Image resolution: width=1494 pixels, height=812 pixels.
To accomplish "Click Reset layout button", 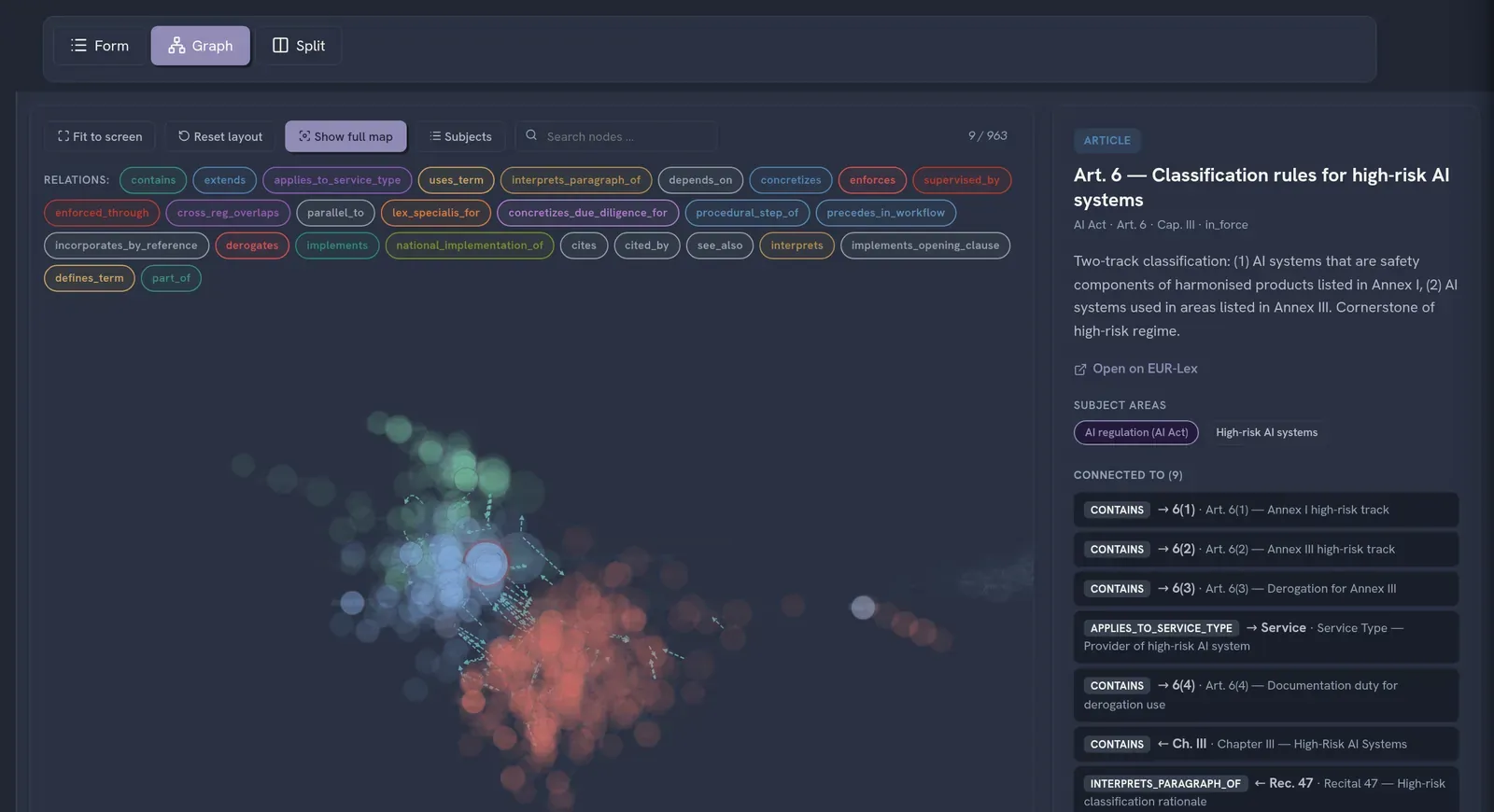I will pos(220,136).
